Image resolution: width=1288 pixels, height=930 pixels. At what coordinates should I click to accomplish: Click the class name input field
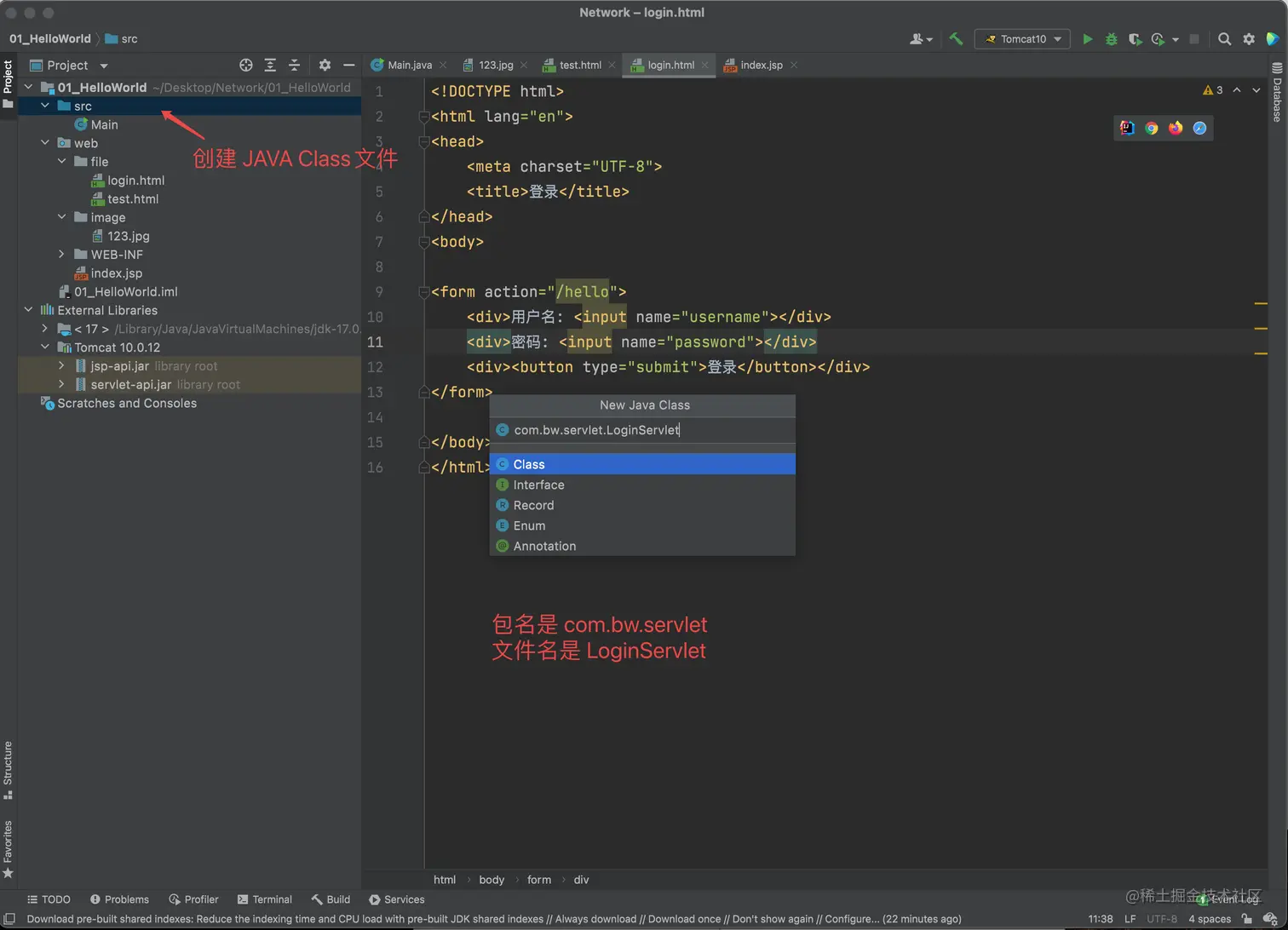tap(642, 430)
